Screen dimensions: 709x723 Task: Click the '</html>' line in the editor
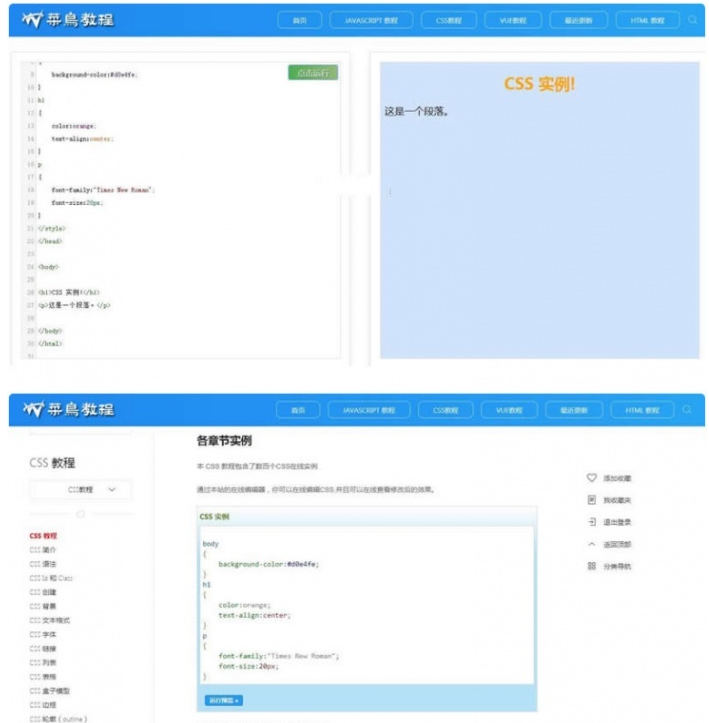point(50,344)
